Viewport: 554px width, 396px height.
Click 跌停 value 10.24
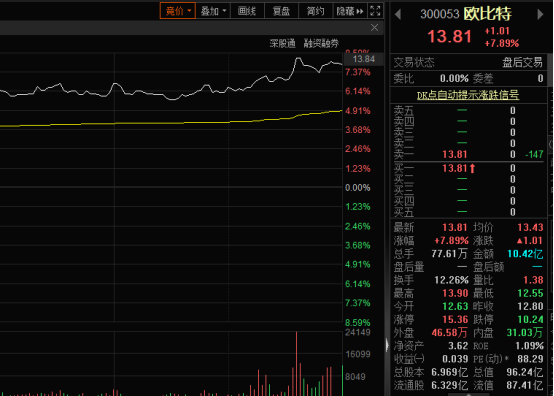[x=530, y=320]
